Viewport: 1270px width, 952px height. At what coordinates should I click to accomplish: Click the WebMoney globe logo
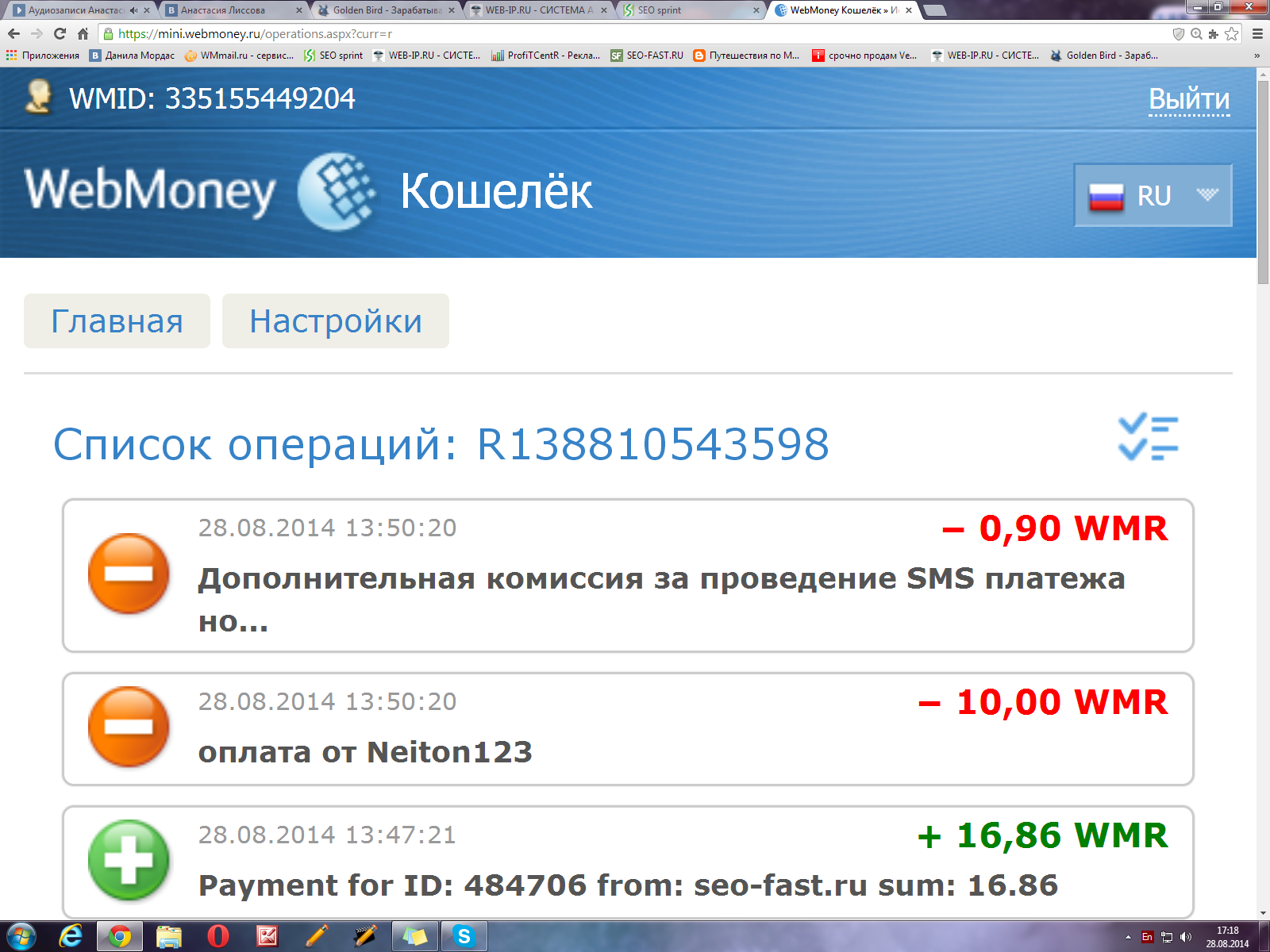click(337, 191)
